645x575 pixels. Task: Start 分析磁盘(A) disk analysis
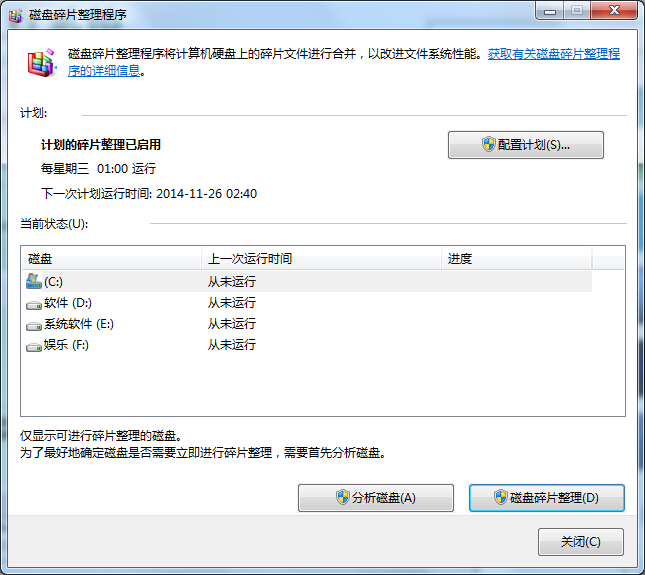point(376,498)
